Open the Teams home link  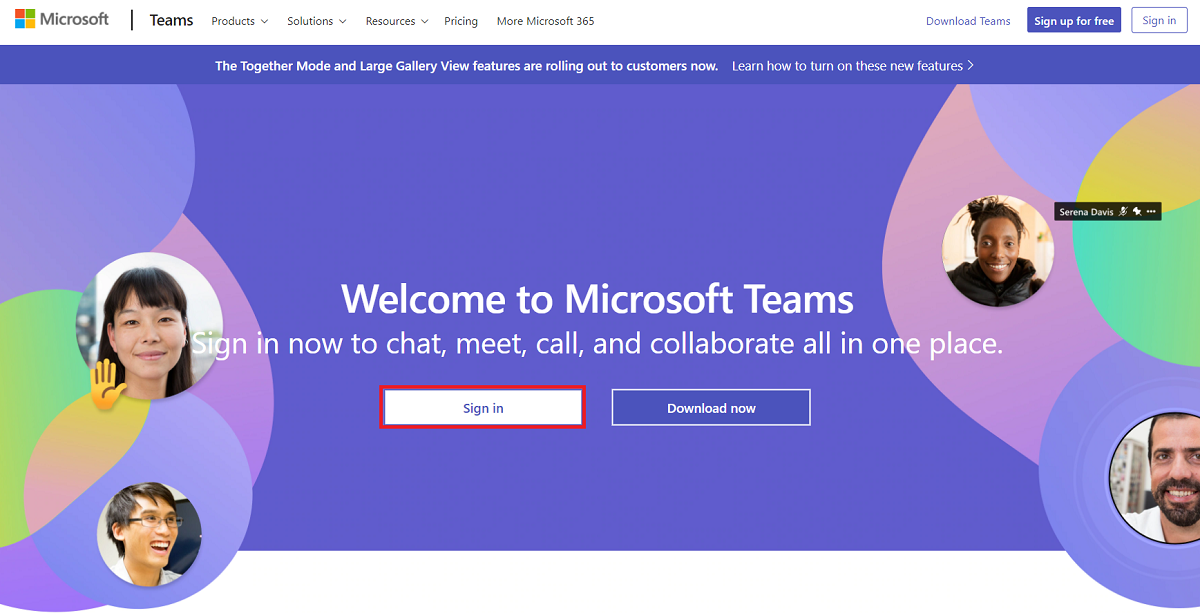pos(171,20)
